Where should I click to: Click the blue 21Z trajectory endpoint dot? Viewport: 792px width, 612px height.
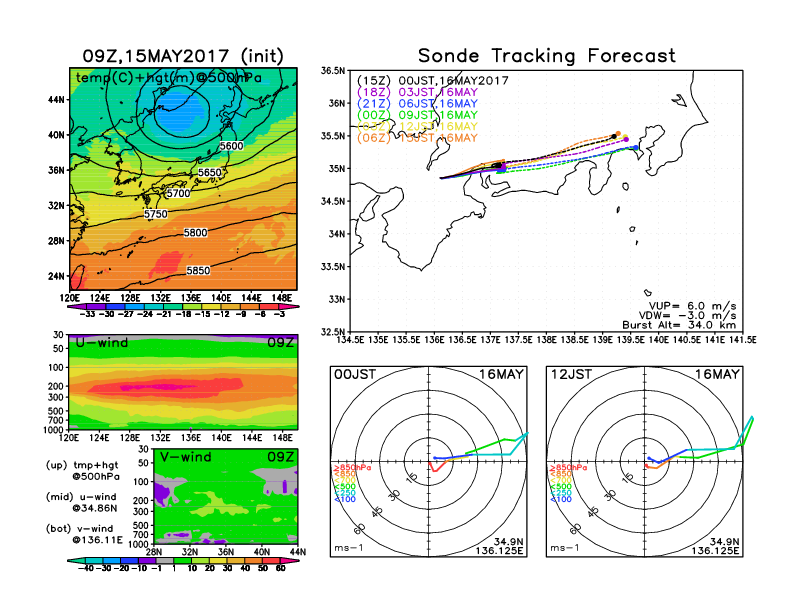636,148
